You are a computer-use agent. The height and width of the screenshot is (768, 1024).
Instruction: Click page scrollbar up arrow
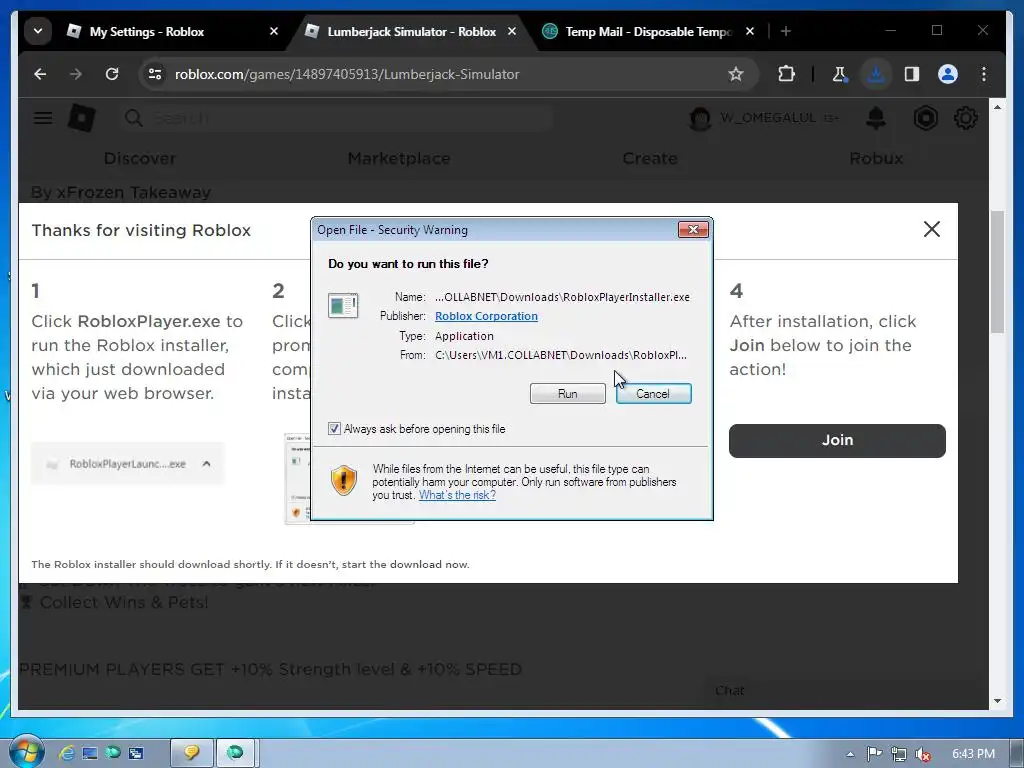[997, 107]
